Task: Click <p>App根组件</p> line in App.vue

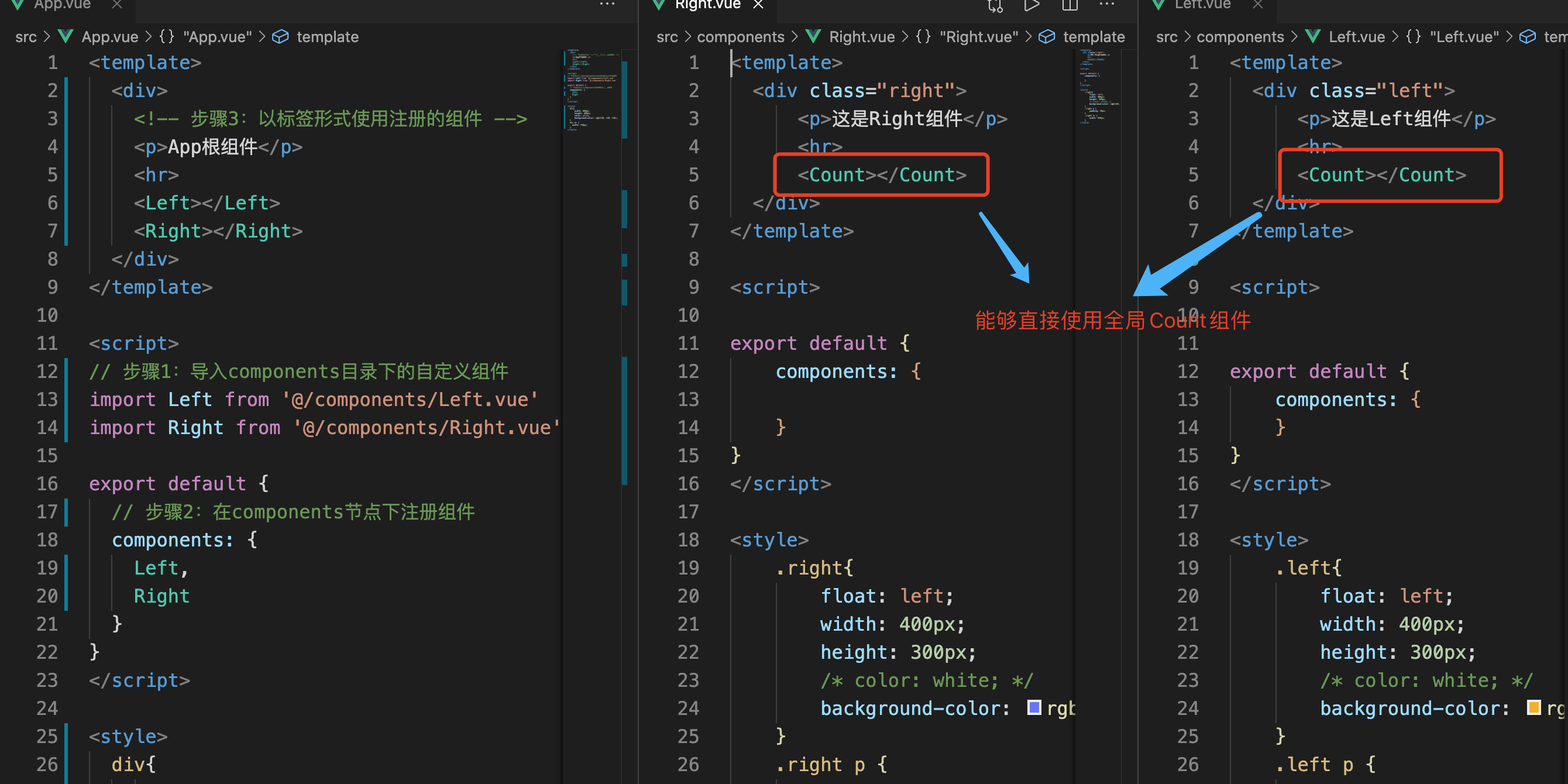Action: pyautogui.click(x=218, y=147)
